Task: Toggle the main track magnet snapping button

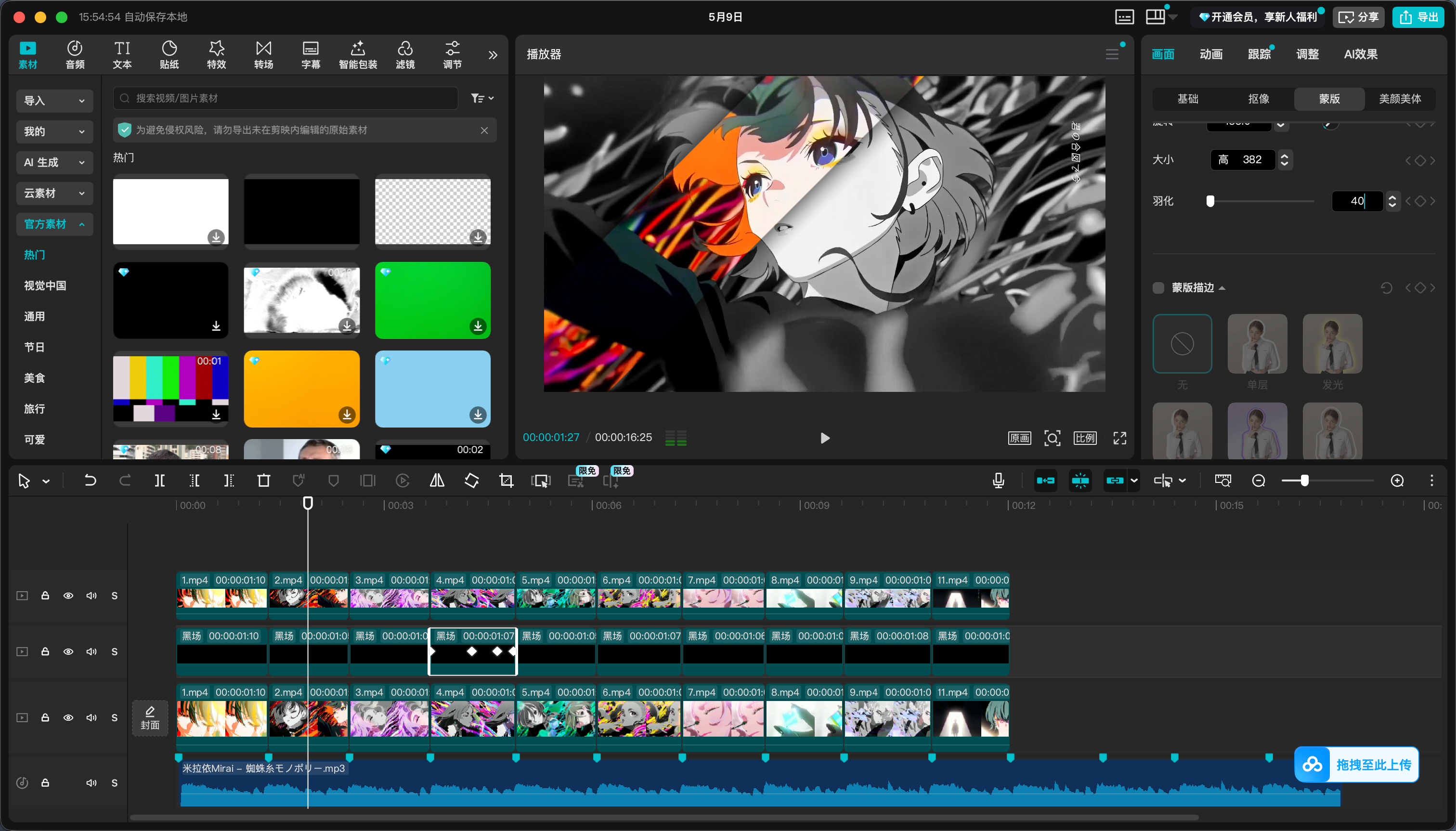Action: [1046, 480]
